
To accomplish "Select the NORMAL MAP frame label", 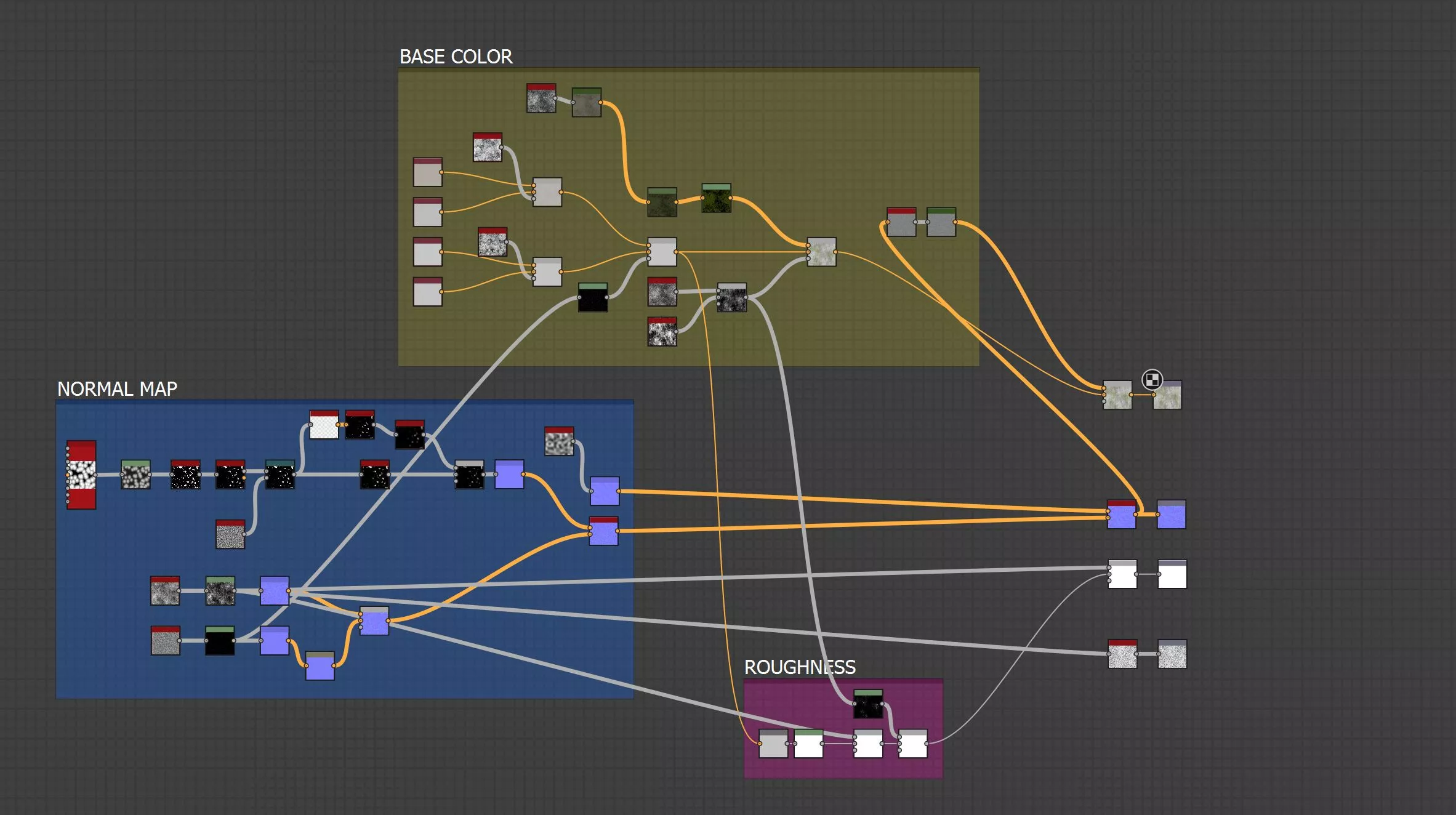I will click(117, 389).
